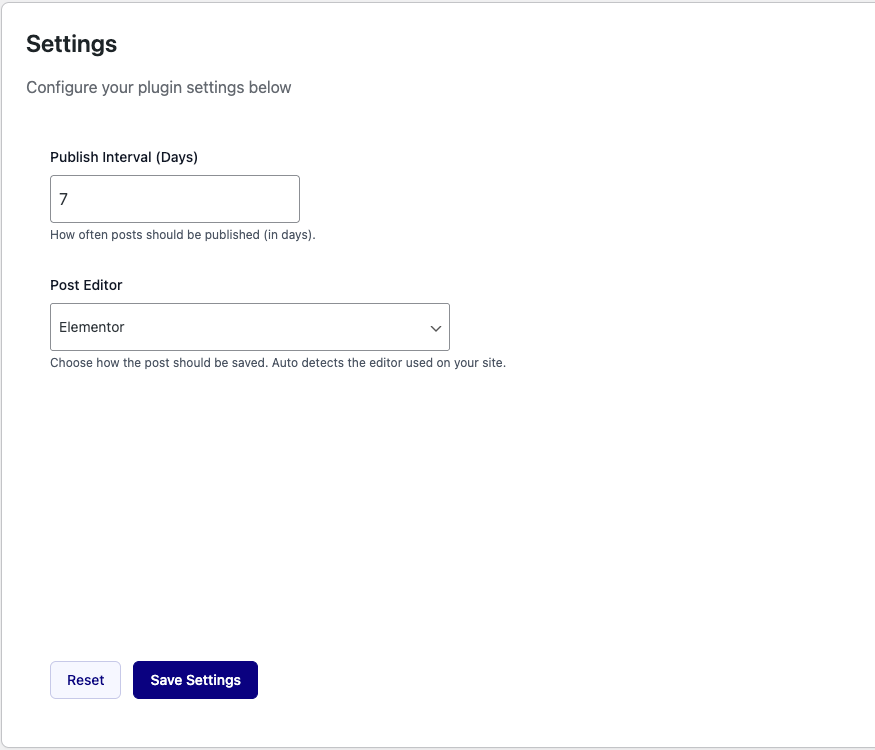
Task: Click the editor auto-detect helper text
Action: click(x=278, y=362)
